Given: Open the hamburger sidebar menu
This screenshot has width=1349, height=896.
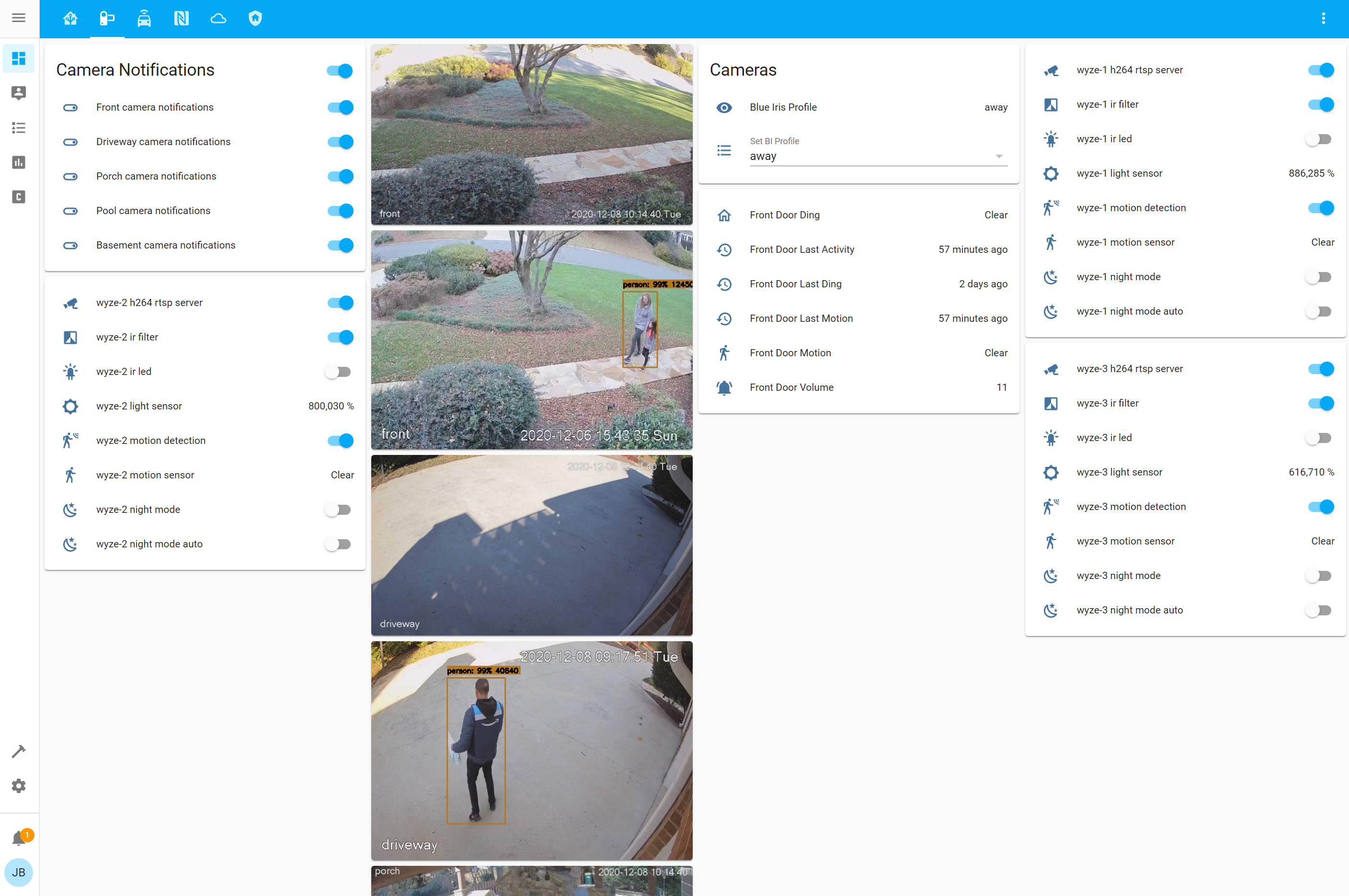Looking at the screenshot, I should 18,18.
